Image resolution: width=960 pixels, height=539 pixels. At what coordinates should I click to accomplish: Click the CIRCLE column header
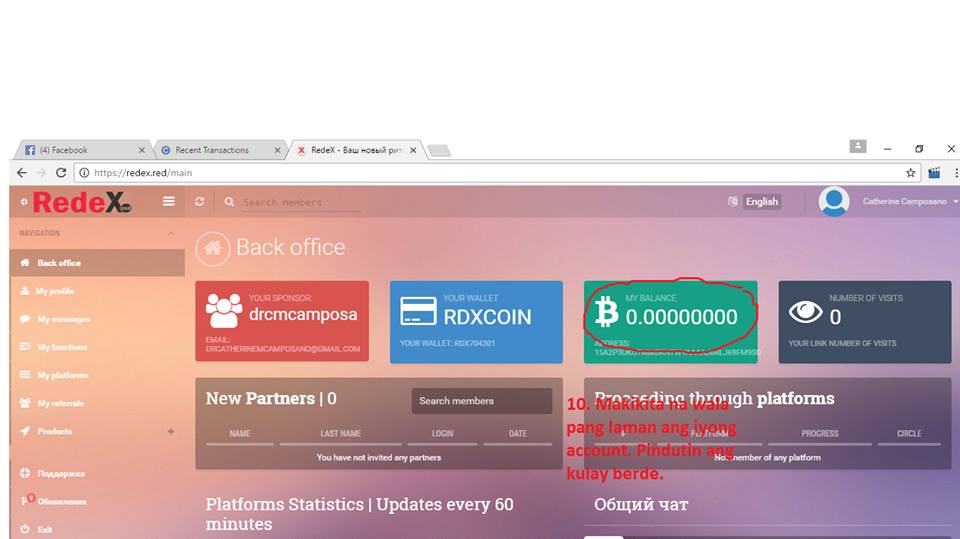click(x=909, y=434)
